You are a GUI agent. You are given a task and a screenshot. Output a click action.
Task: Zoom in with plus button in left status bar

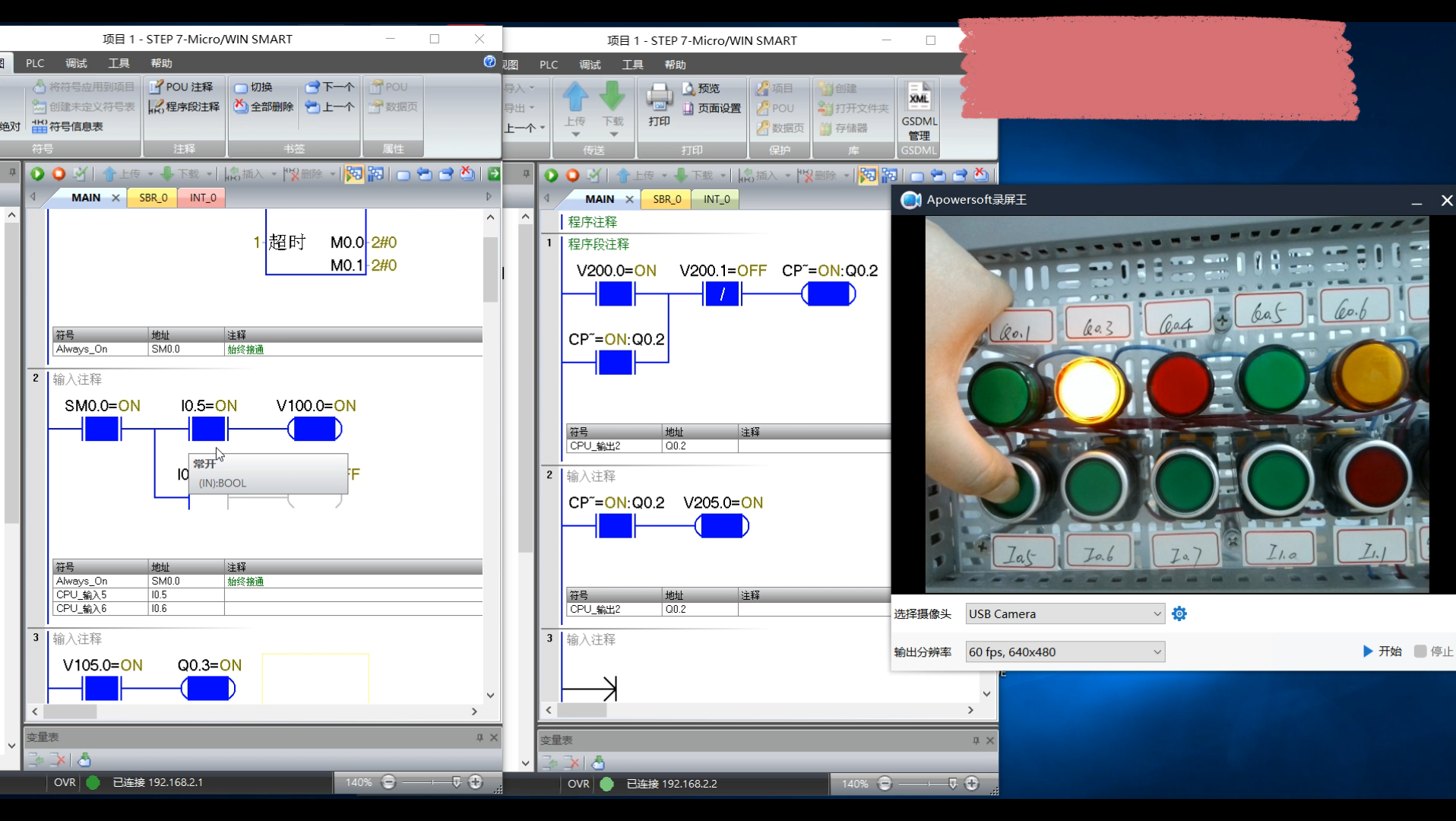(x=476, y=782)
